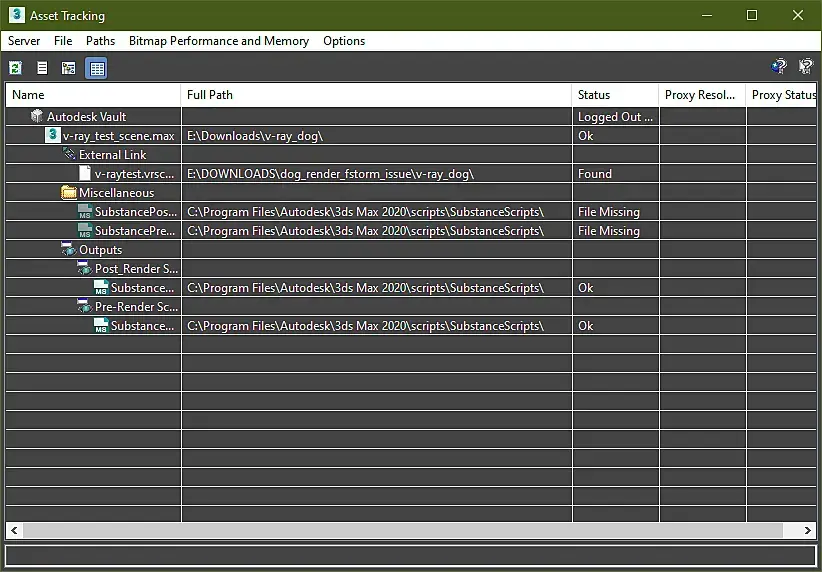Click the Refresh toolbar icon

[x=16, y=68]
